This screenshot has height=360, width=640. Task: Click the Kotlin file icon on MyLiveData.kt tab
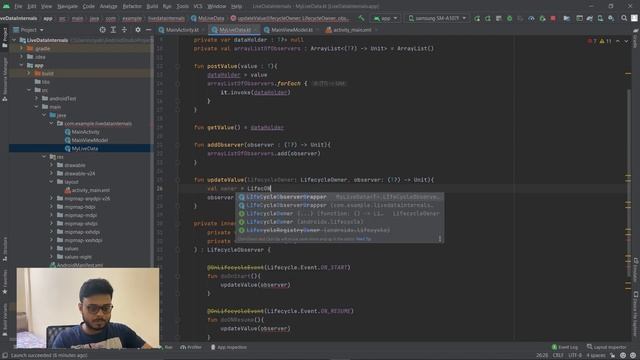coord(215,30)
